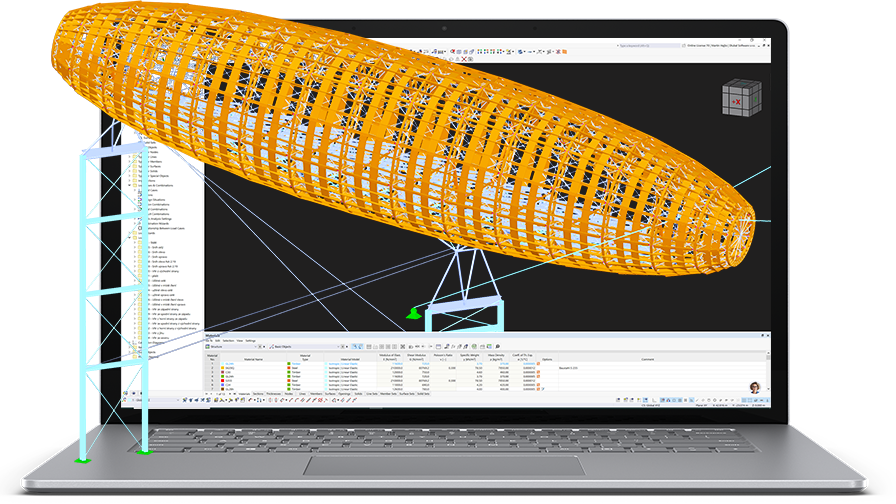Click the keyword search field in title bar

pyautogui.click(x=649, y=45)
